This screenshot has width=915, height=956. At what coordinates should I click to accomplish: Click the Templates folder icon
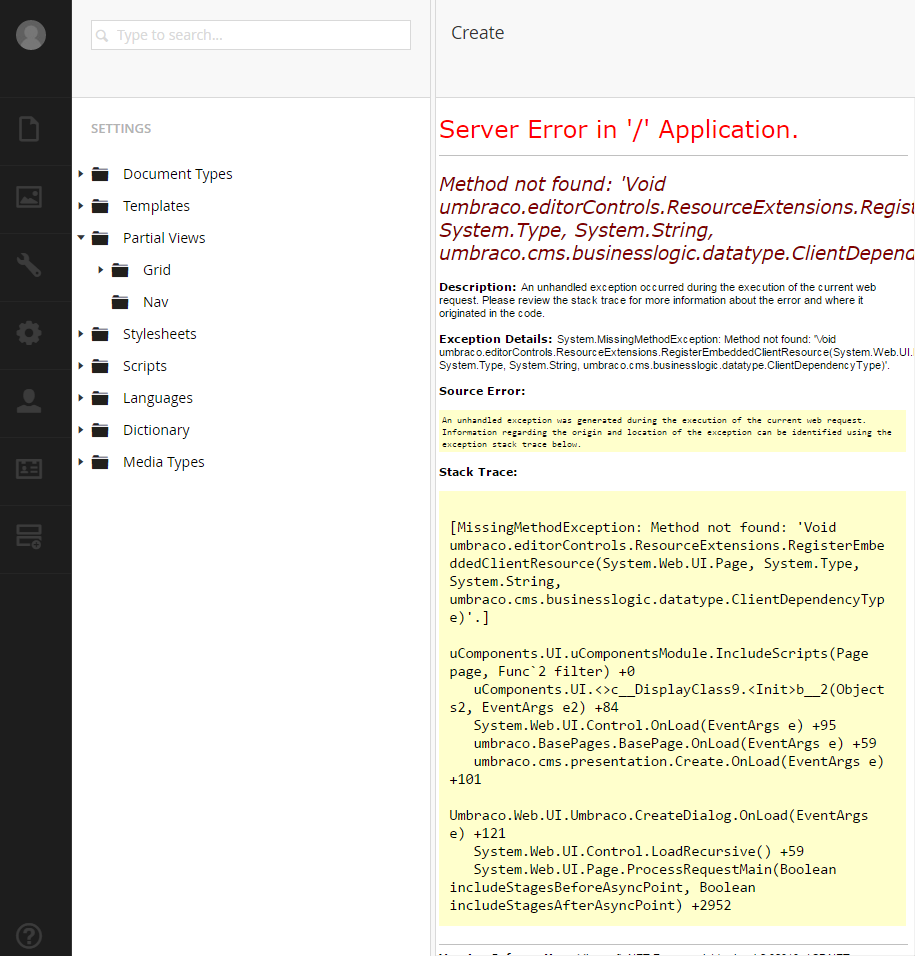(x=100, y=206)
